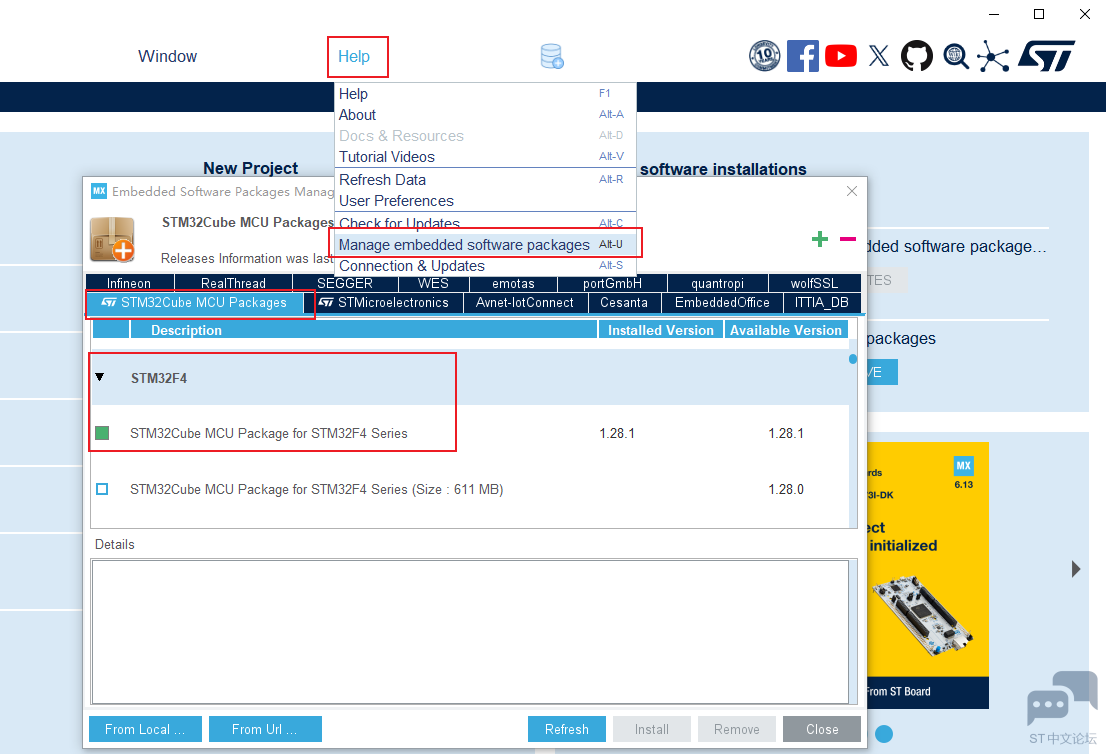This screenshot has width=1106, height=754.
Task: Select Manage embedded software packages
Action: 464,245
